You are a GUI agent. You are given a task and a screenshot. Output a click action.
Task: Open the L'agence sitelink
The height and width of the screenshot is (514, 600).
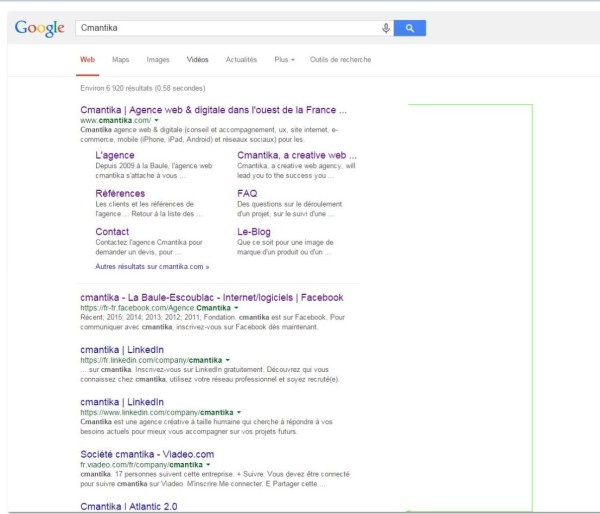point(115,155)
